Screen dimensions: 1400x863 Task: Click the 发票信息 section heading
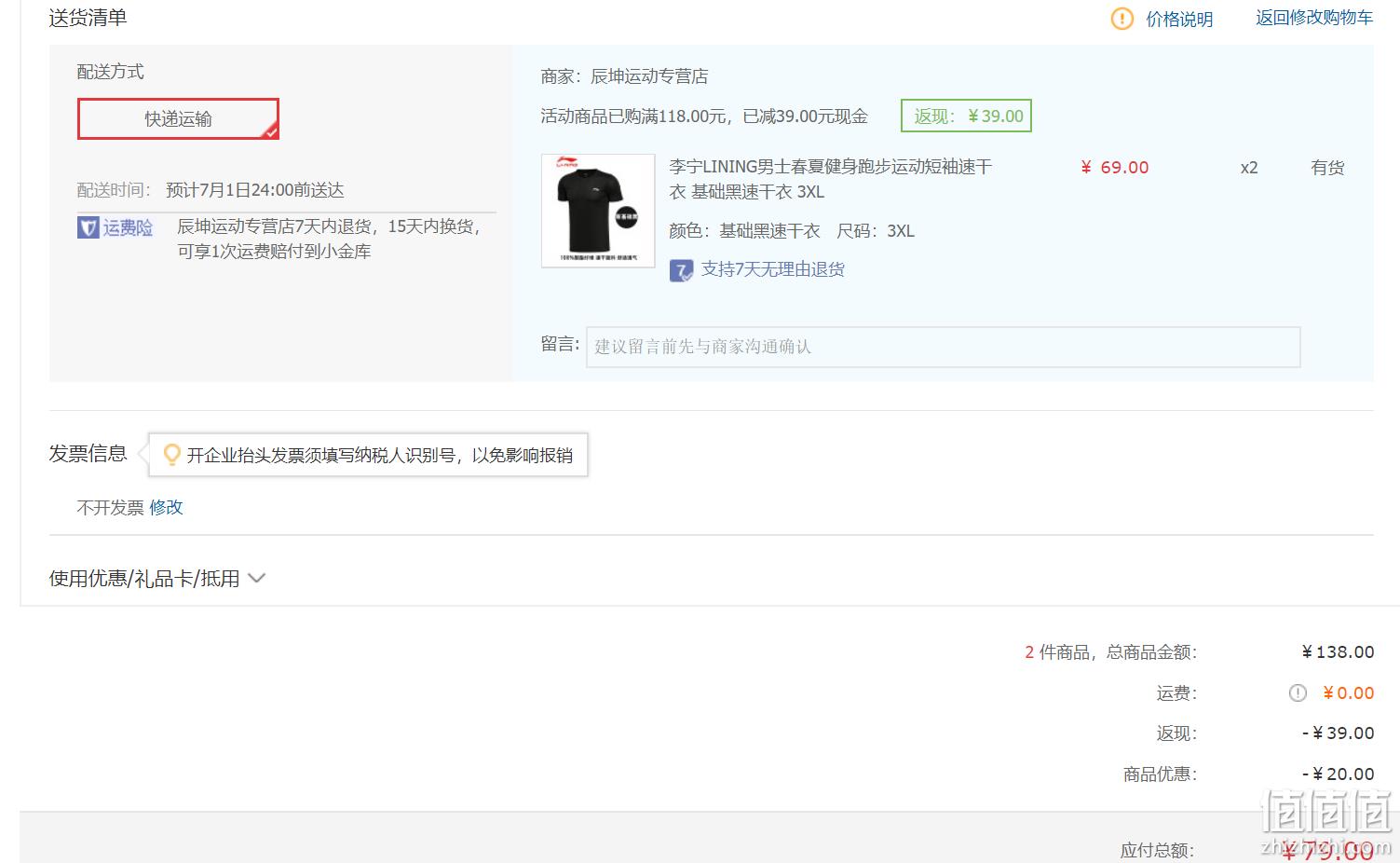(88, 454)
